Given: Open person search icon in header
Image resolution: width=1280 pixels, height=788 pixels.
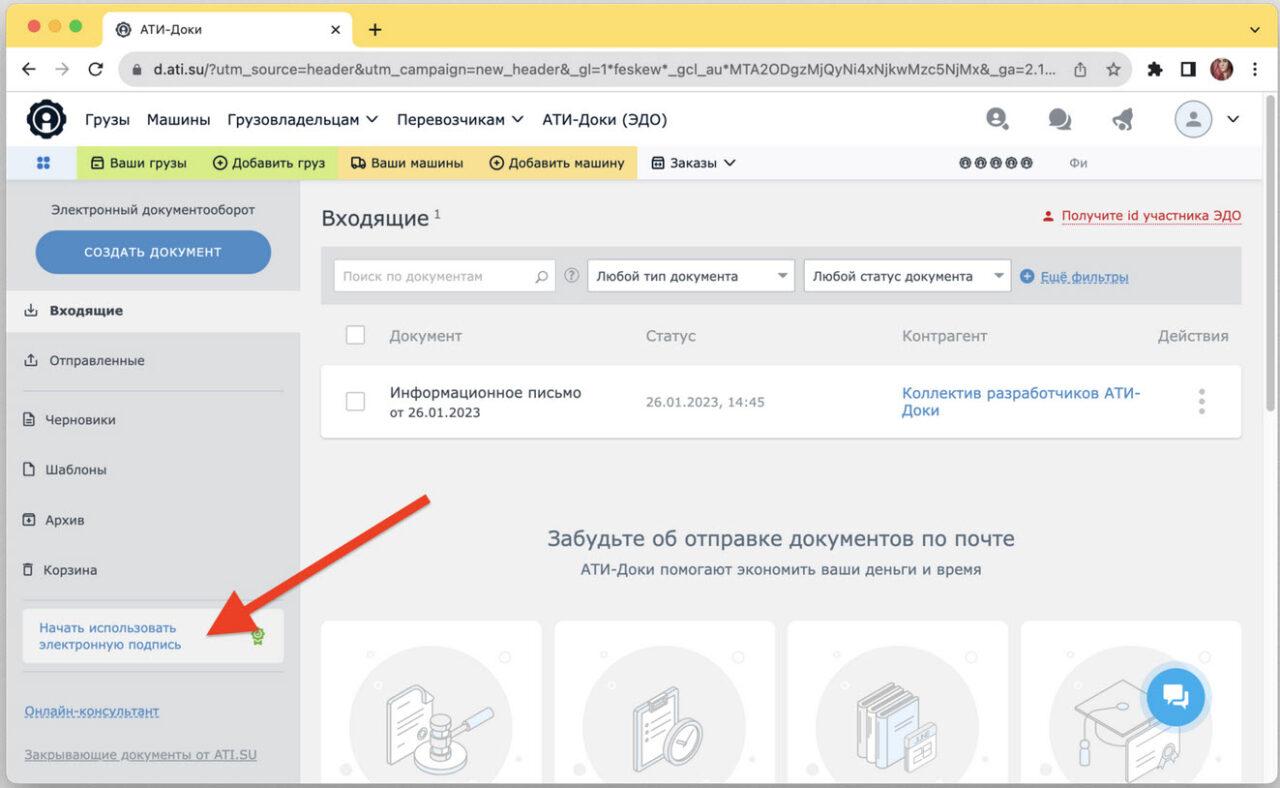Looking at the screenshot, I should click(997, 119).
